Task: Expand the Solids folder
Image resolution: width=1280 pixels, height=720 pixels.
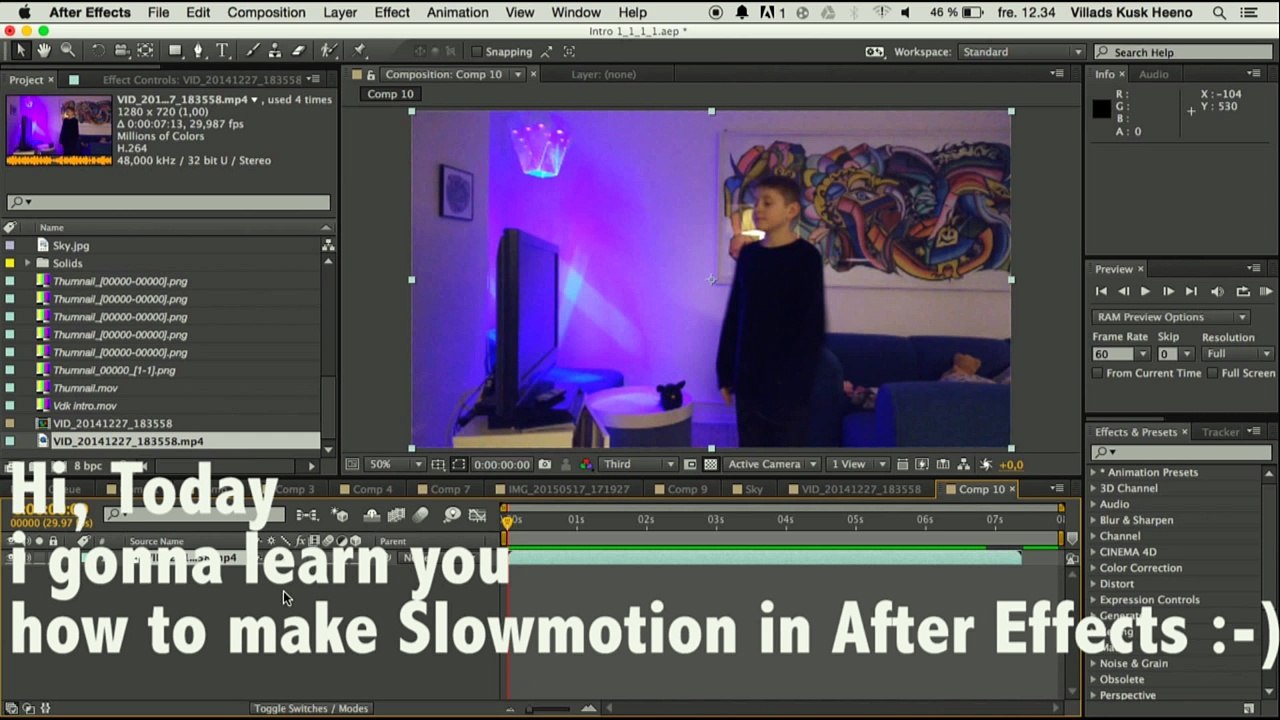Action: pos(27,263)
